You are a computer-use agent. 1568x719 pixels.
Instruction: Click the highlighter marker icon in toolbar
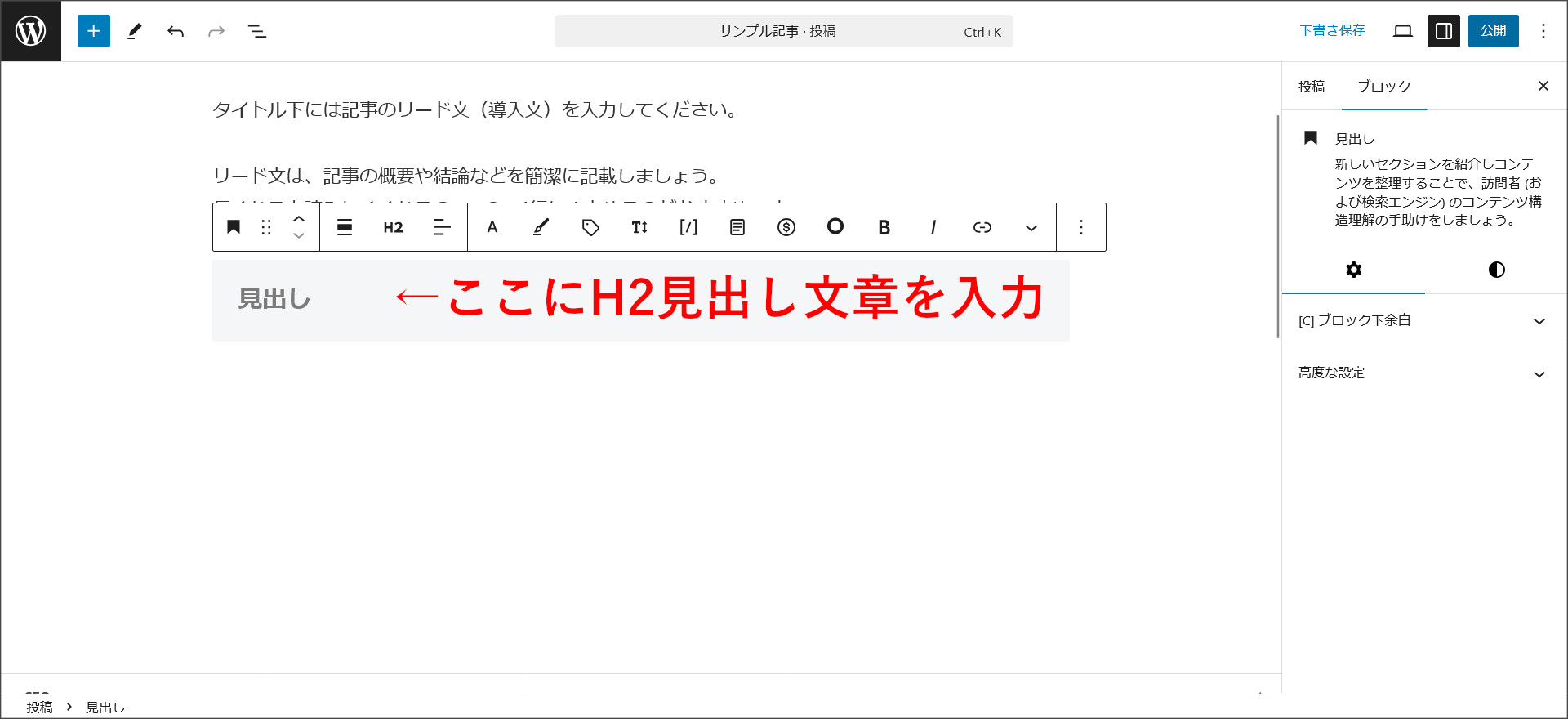pos(541,227)
